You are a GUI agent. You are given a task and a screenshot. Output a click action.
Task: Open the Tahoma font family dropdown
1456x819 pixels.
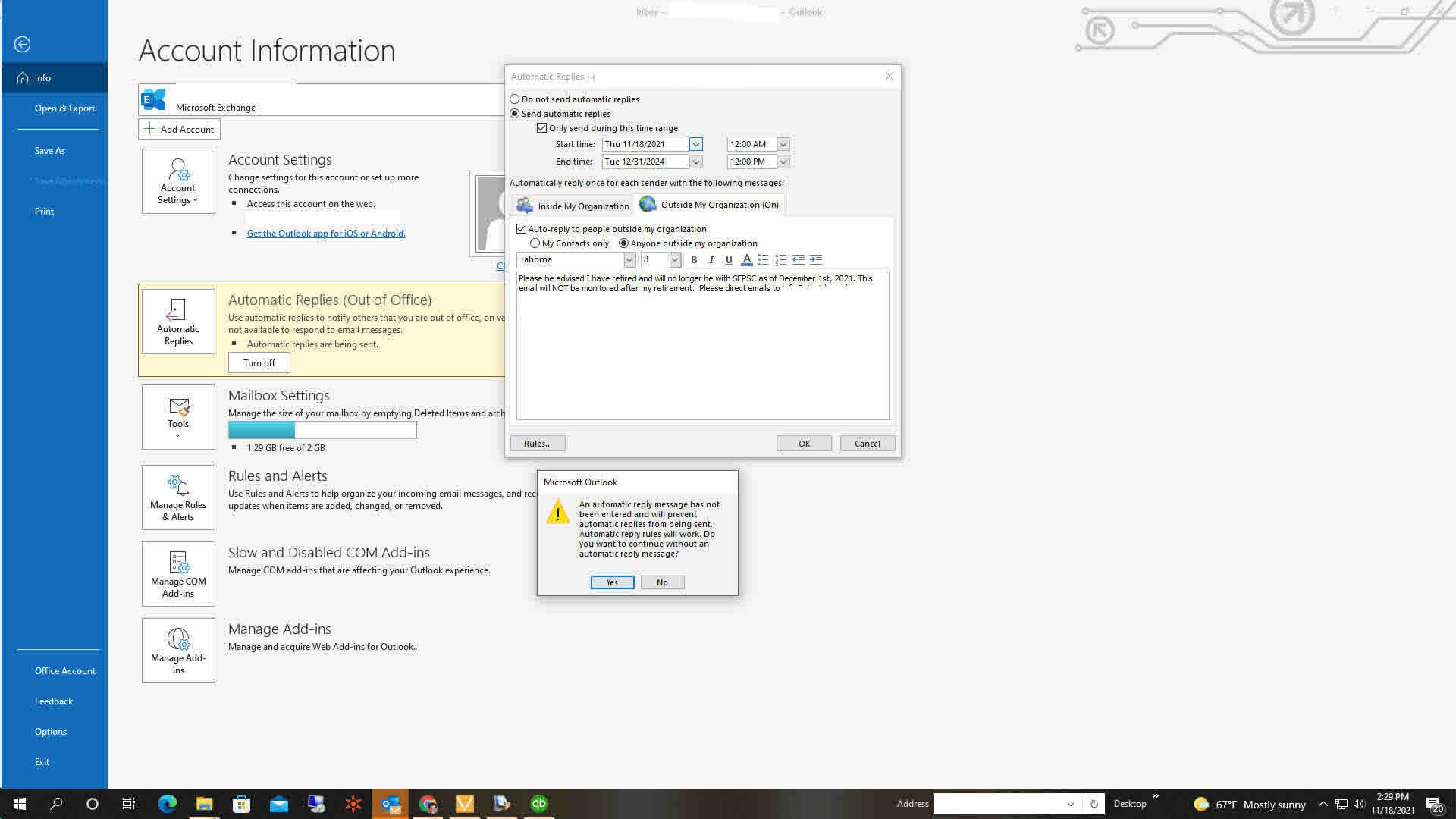(x=629, y=259)
